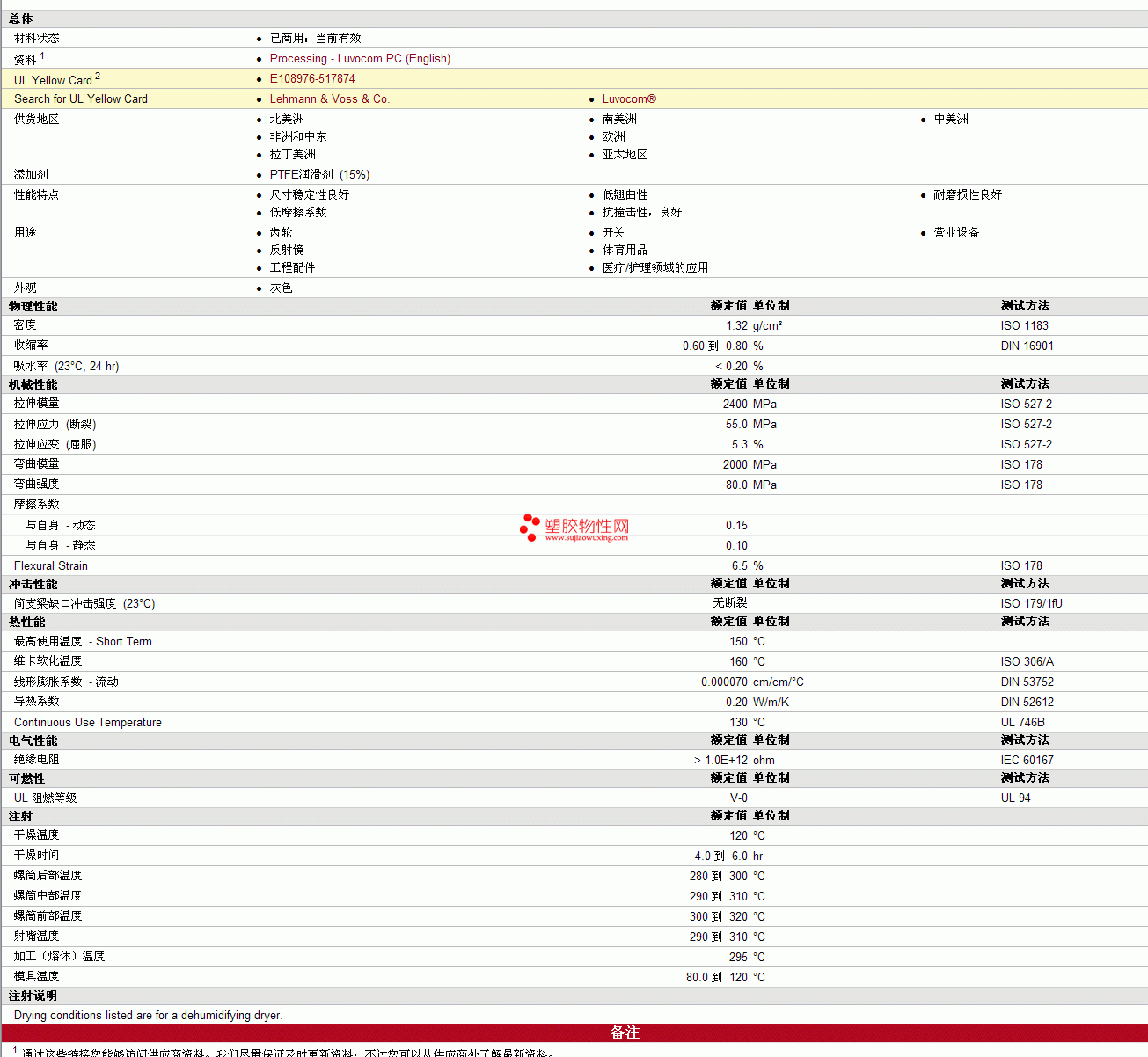Select the Search for UL Yellow Card label

pyautogui.click(x=81, y=98)
